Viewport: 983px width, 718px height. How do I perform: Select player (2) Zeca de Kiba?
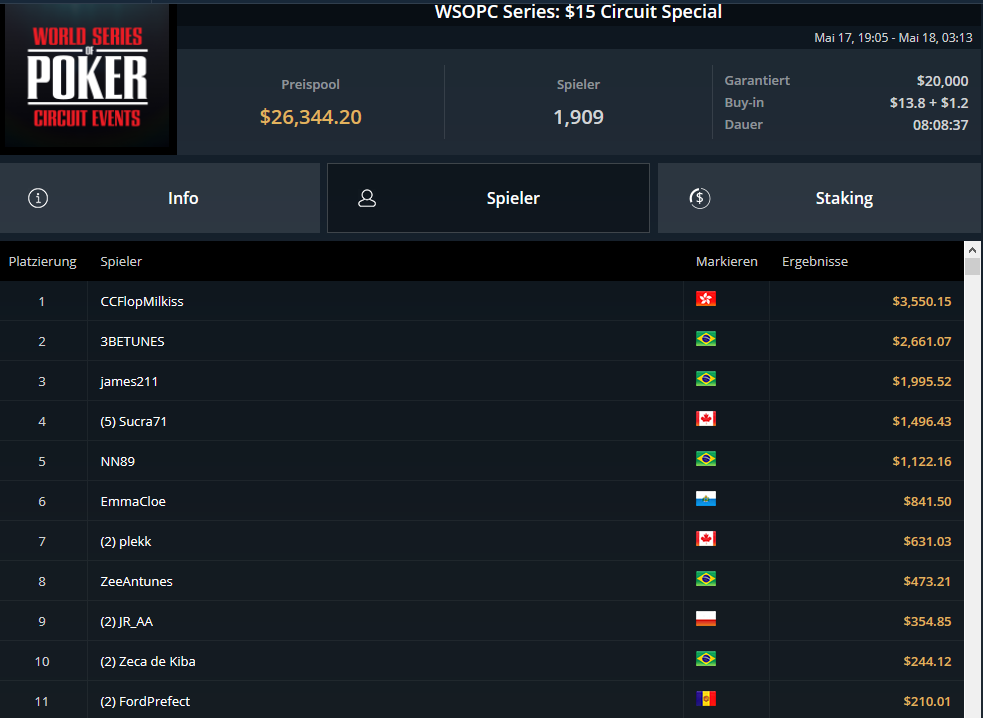tap(148, 662)
